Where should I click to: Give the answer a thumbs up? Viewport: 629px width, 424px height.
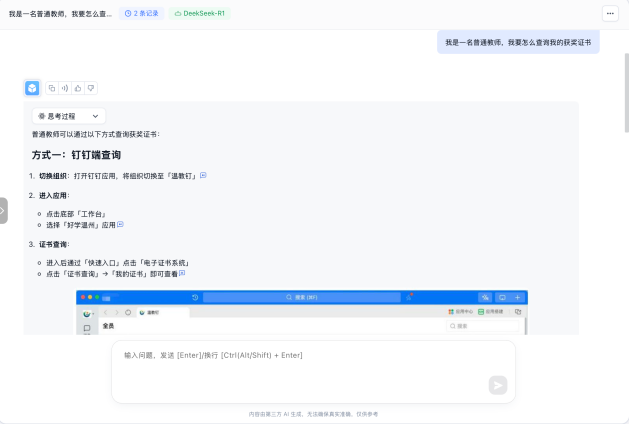point(78,88)
